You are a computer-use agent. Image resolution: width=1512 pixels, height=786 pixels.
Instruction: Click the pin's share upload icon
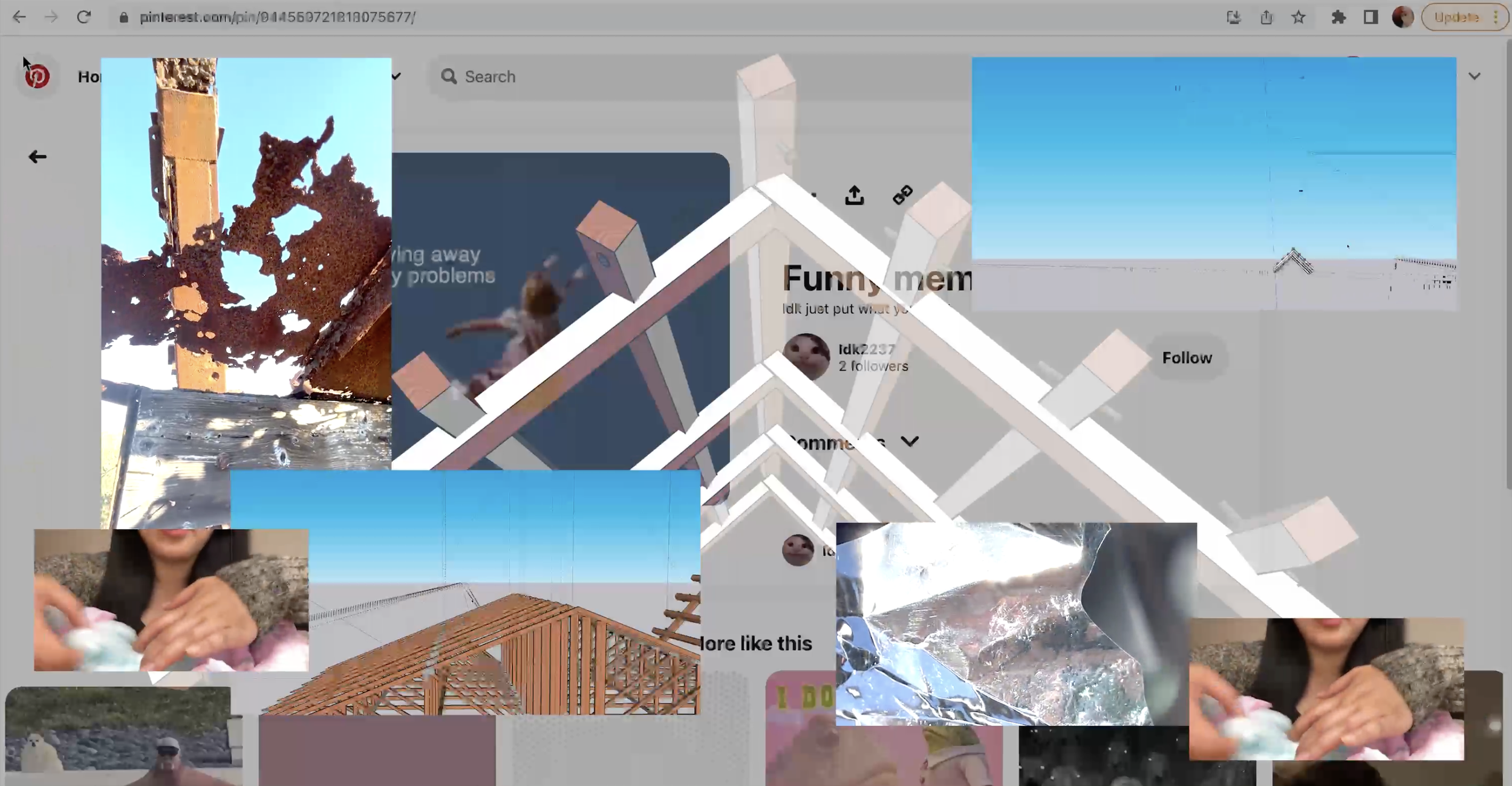(x=854, y=195)
